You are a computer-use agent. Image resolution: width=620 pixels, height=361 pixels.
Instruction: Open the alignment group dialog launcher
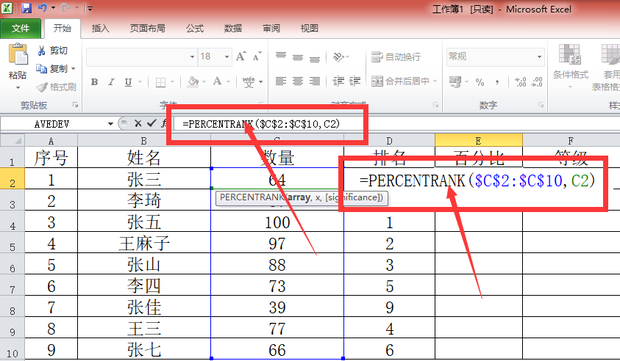coord(436,105)
